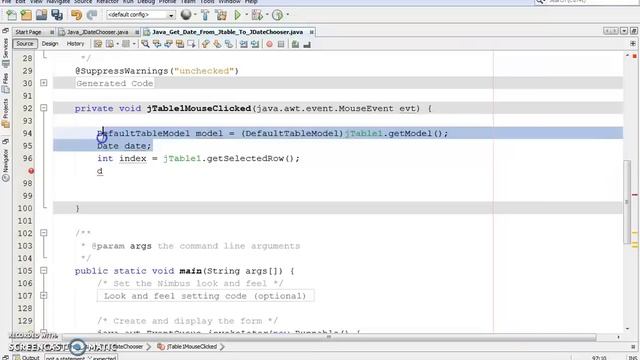
Task: Run the project with green play icon
Action: click(237, 15)
